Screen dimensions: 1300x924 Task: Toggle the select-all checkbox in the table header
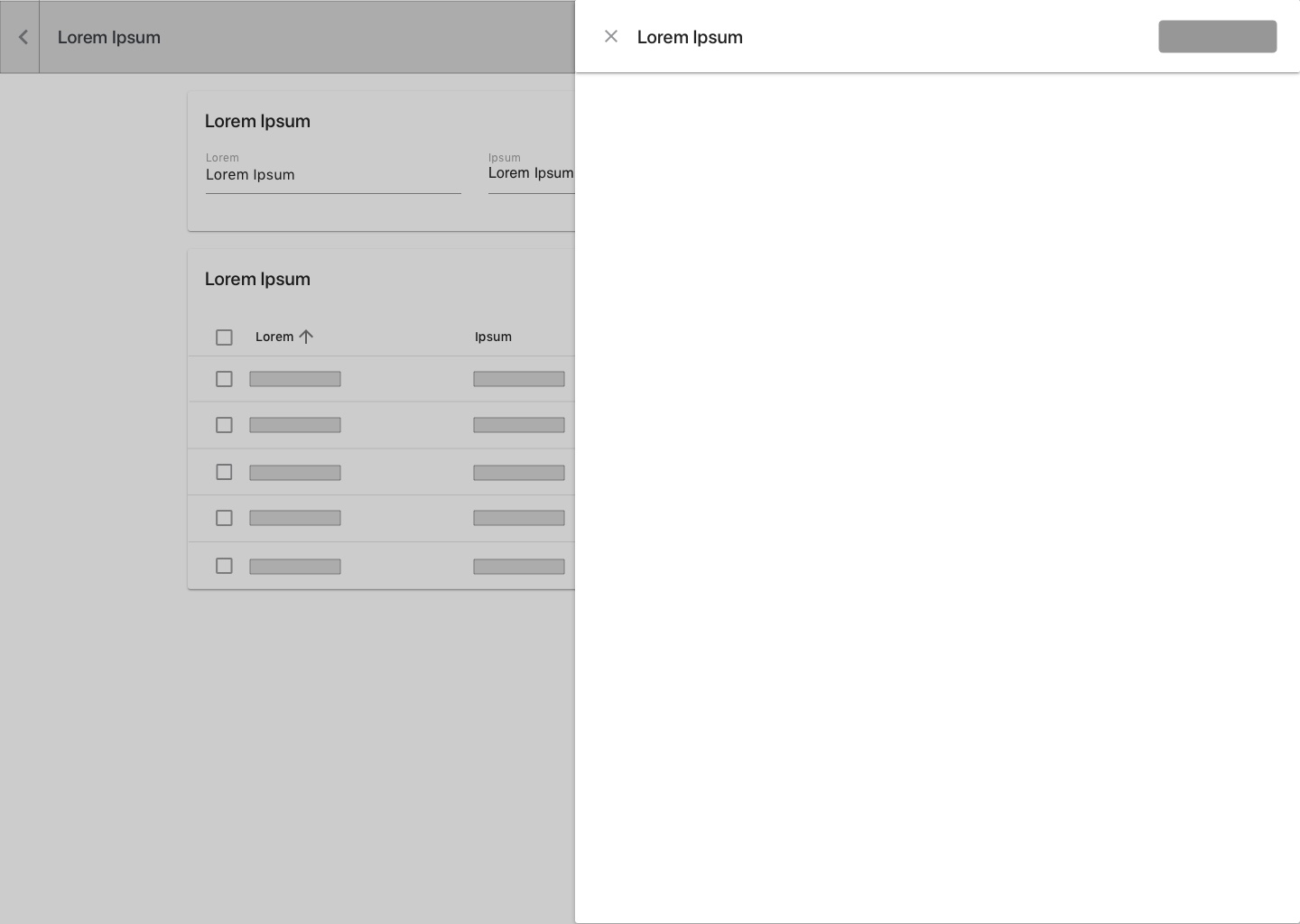(x=224, y=337)
